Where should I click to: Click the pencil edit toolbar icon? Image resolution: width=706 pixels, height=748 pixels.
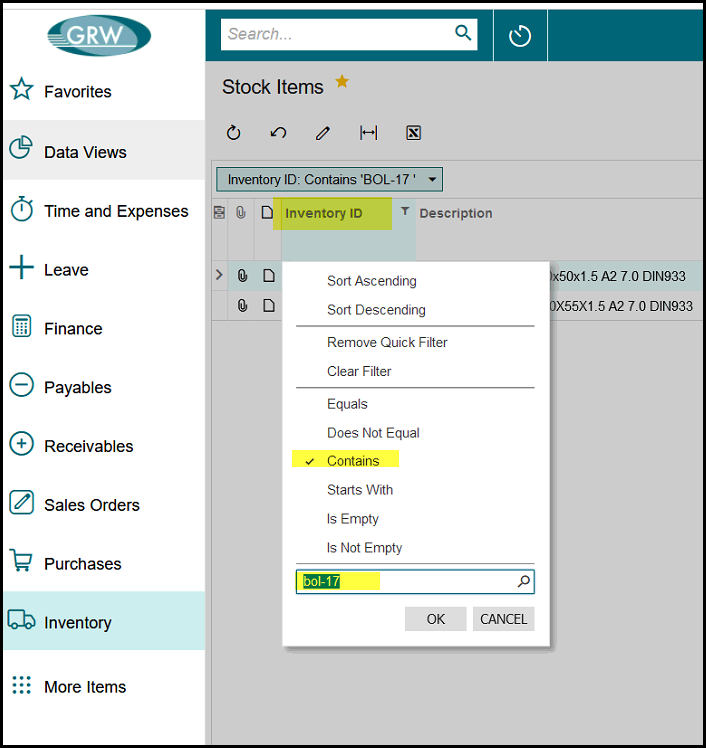click(322, 133)
